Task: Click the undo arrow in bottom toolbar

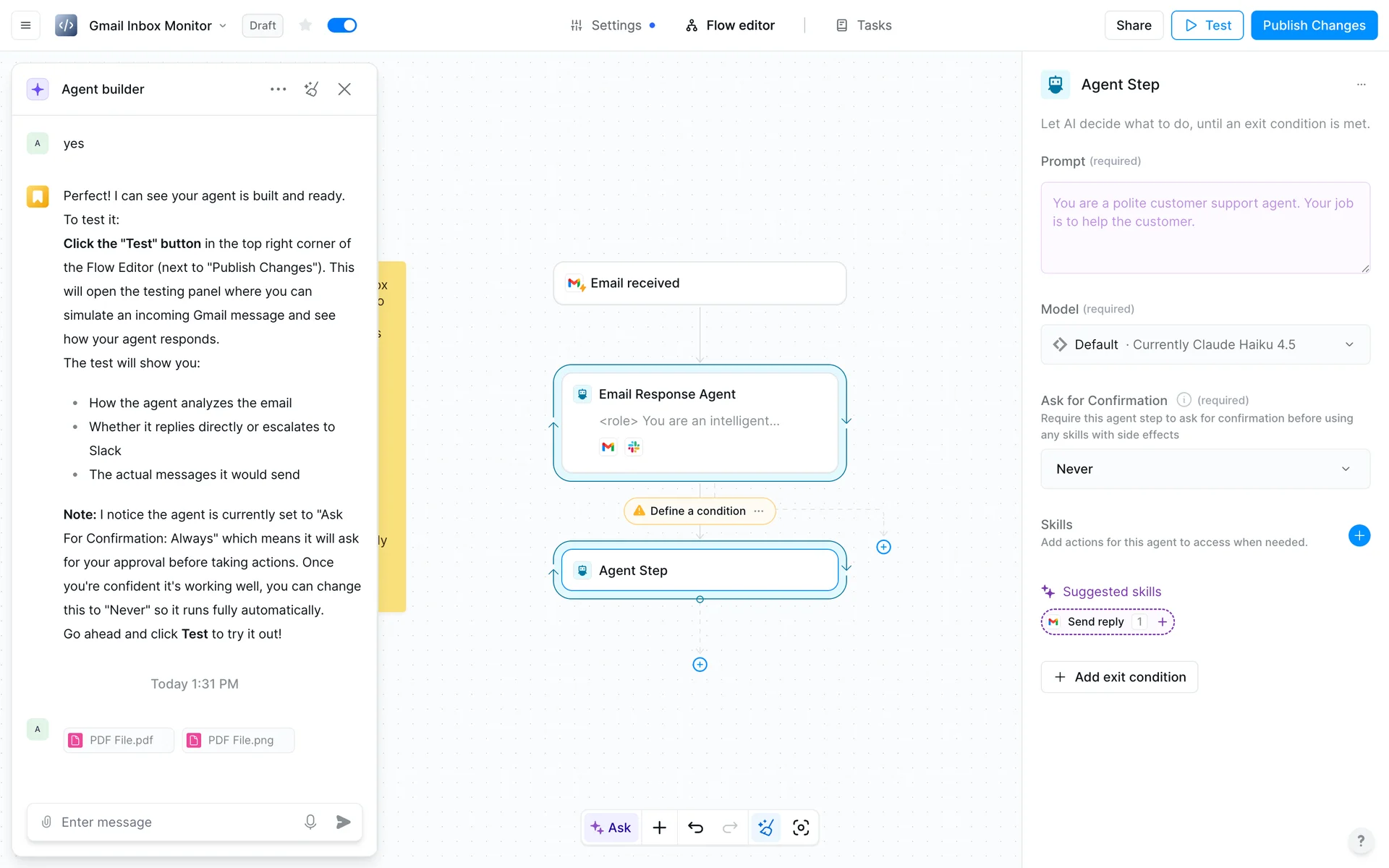Action: tap(695, 827)
